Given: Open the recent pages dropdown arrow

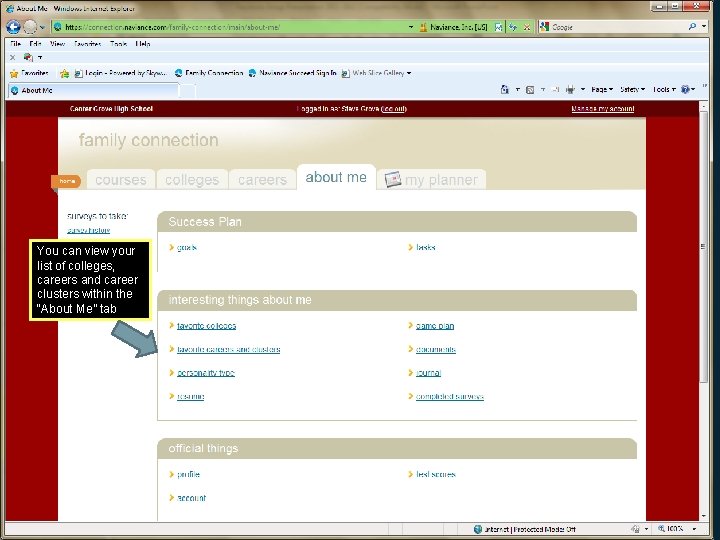Looking at the screenshot, I should pyautogui.click(x=42, y=28).
